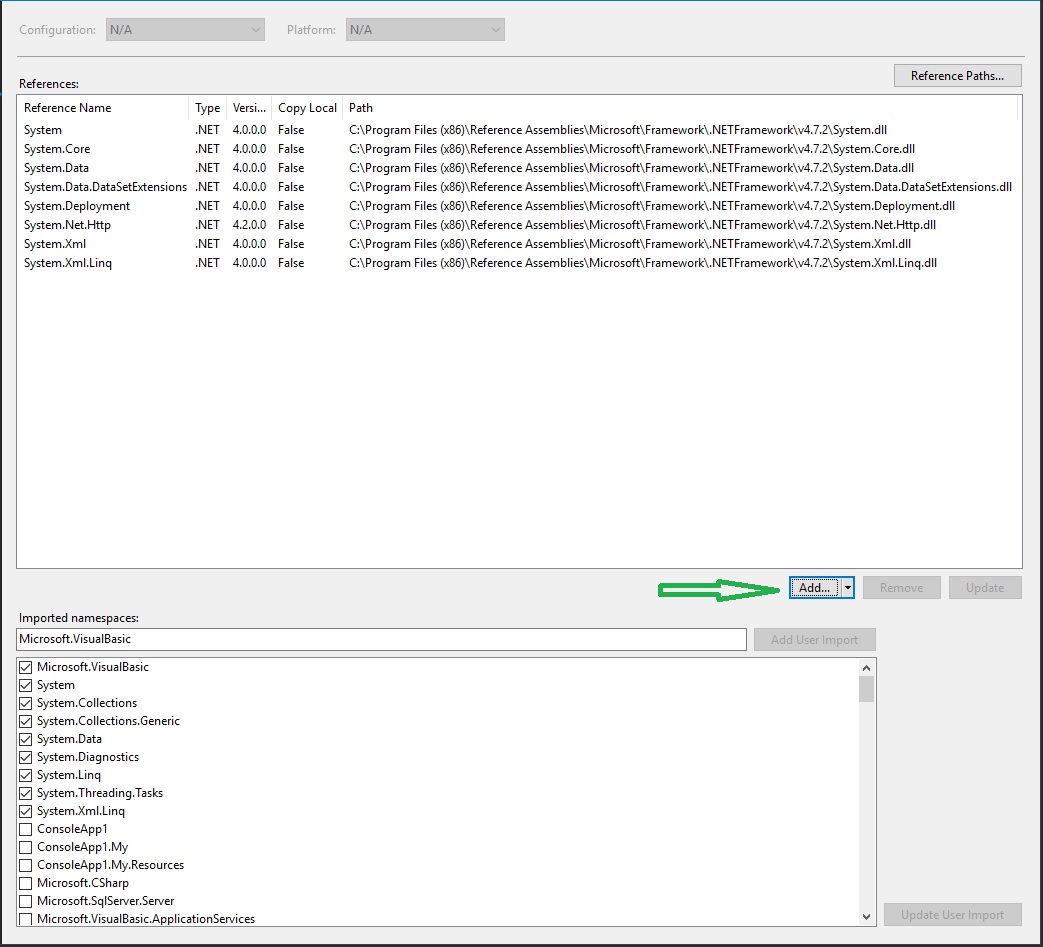Viewport: 1043px width, 947px height.
Task: Uncheck System.Diagnostics namespace
Action: pyautogui.click(x=26, y=757)
